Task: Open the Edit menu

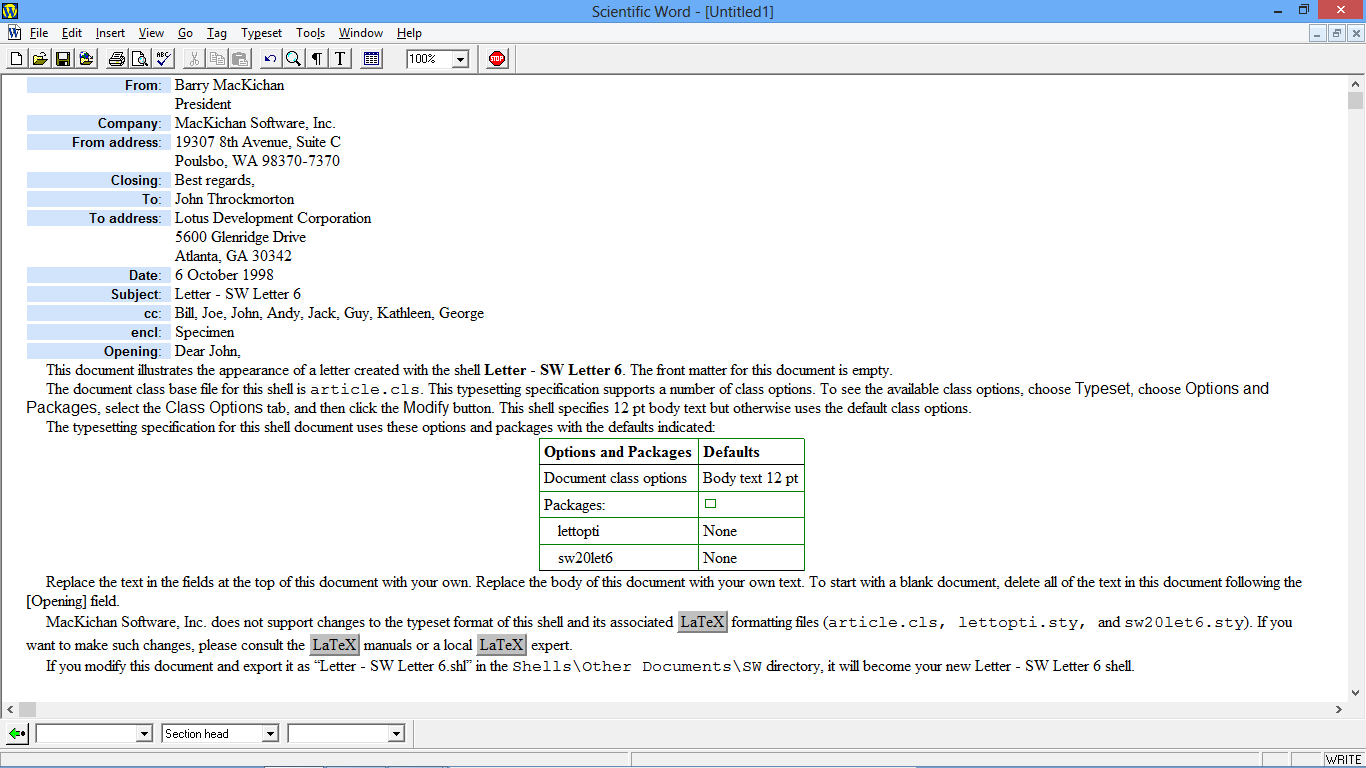Action: [x=71, y=33]
